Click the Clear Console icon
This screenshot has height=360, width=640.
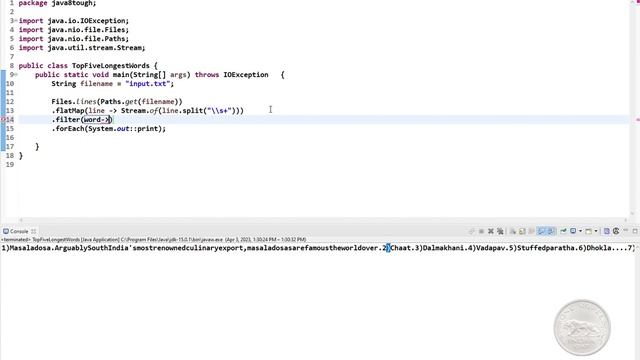point(513,231)
